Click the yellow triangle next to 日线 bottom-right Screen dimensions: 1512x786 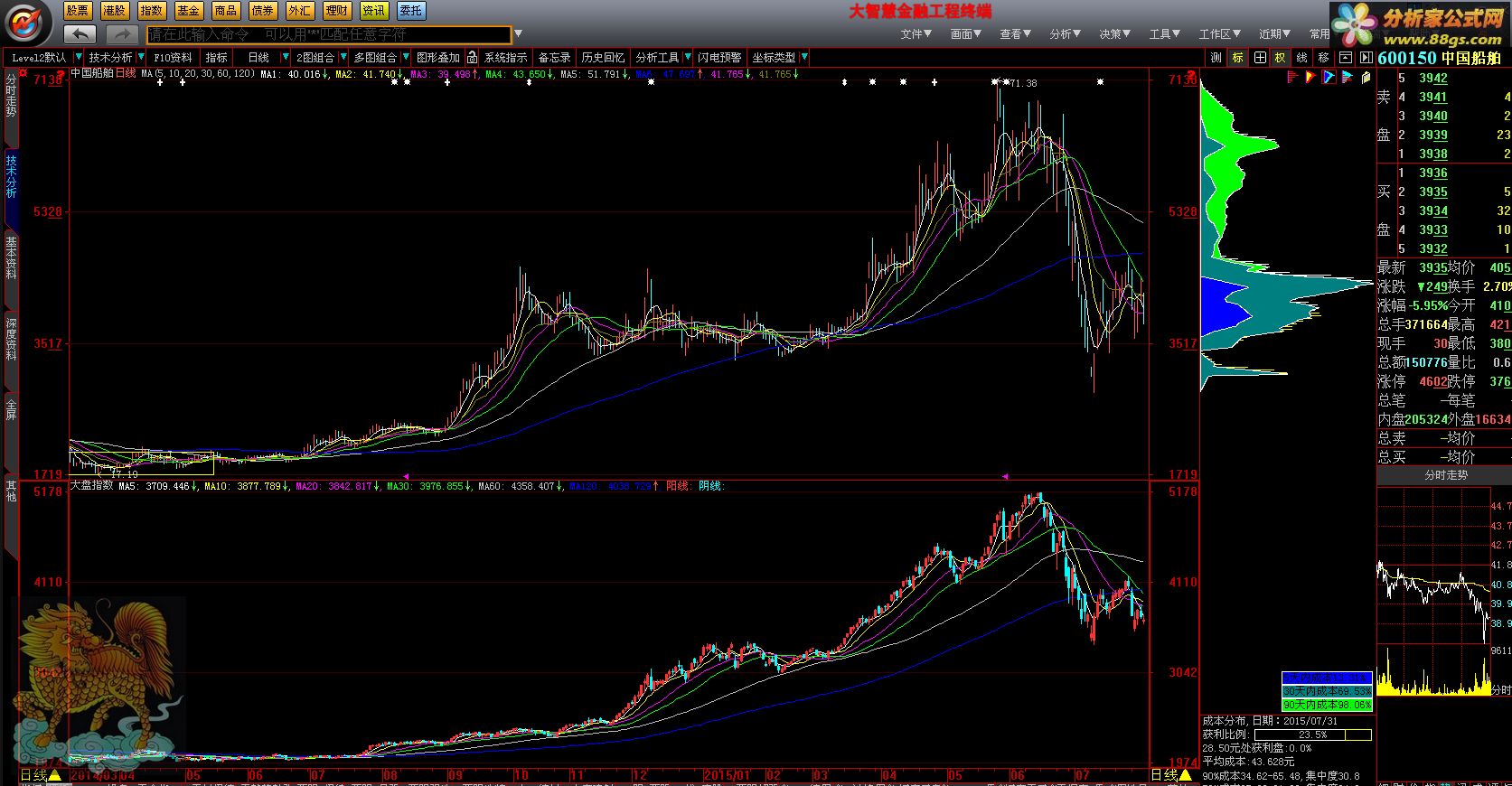[1185, 775]
